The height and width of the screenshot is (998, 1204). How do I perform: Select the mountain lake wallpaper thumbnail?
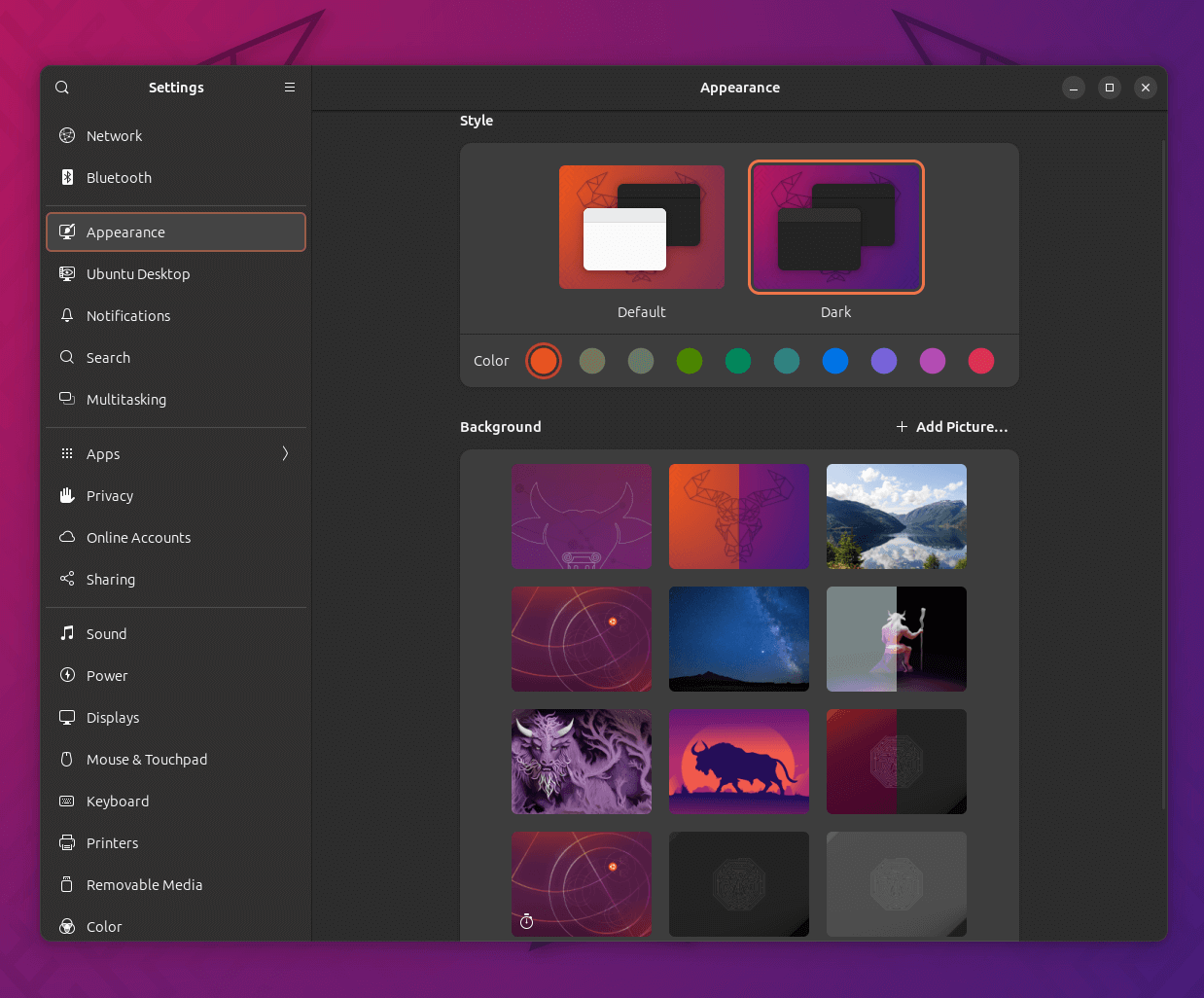(x=896, y=517)
